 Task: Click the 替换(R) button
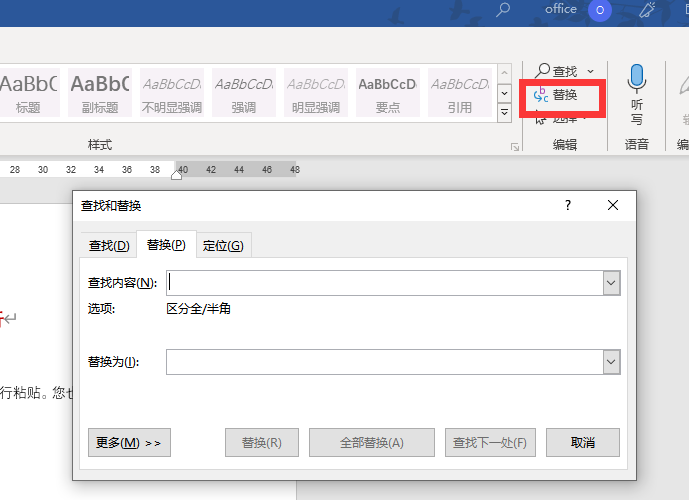(x=262, y=442)
